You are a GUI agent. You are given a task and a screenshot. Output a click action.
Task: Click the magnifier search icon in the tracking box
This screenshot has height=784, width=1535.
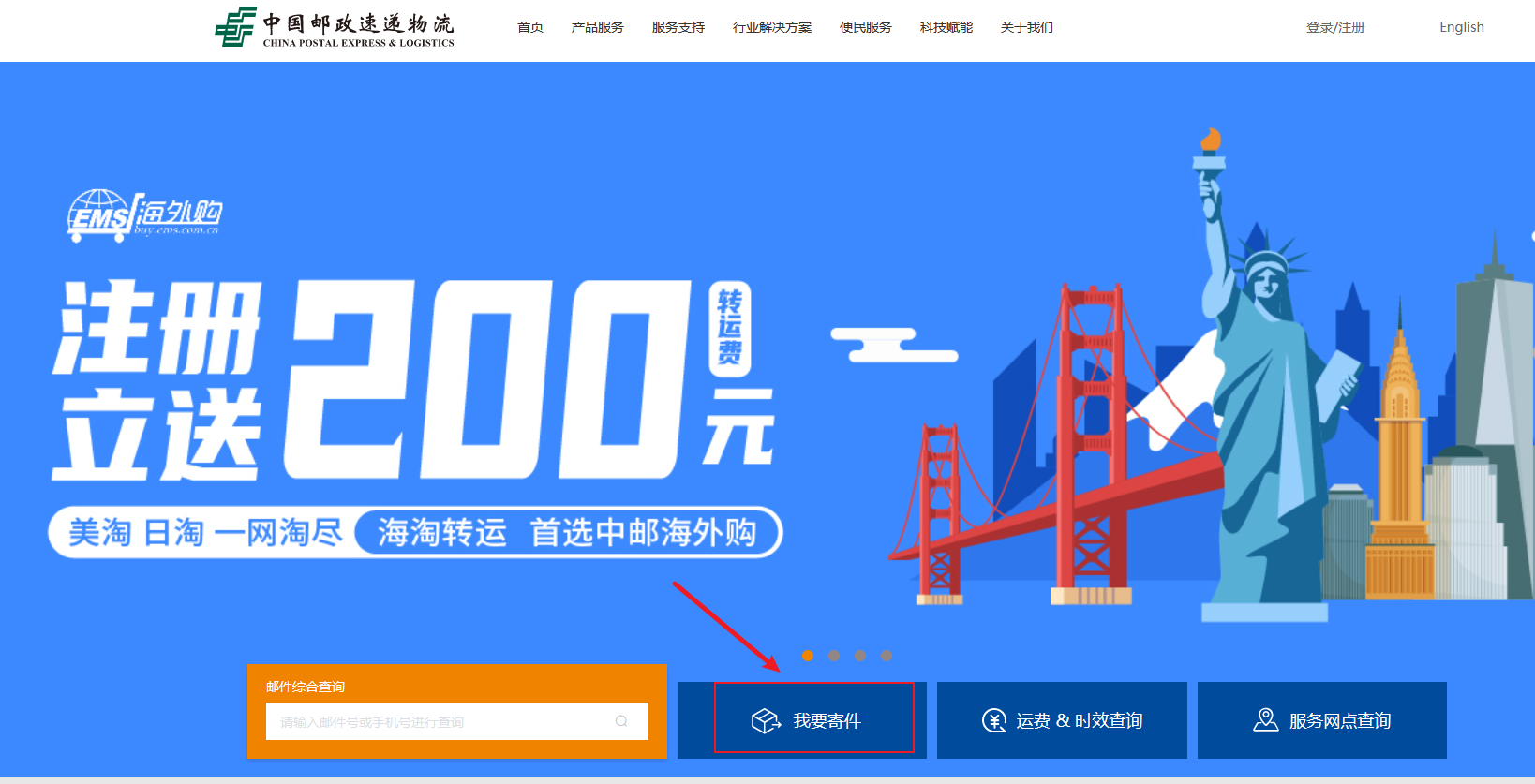(x=621, y=721)
